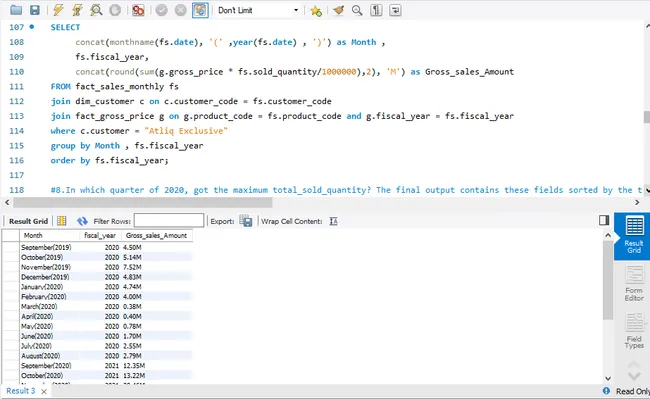
Task: Select the November(2019) cell
Action: click(x=49, y=267)
